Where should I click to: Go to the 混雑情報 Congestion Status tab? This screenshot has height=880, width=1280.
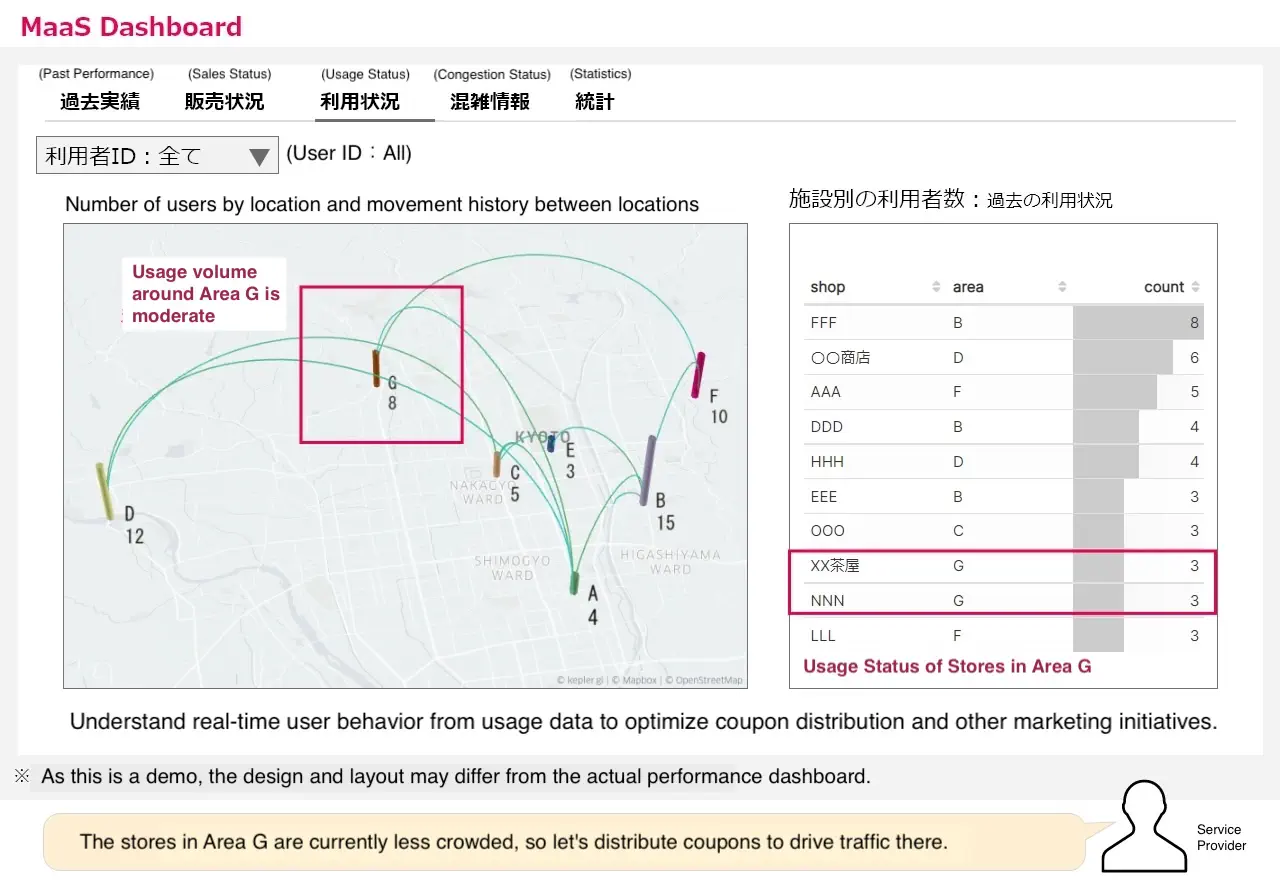pos(490,101)
